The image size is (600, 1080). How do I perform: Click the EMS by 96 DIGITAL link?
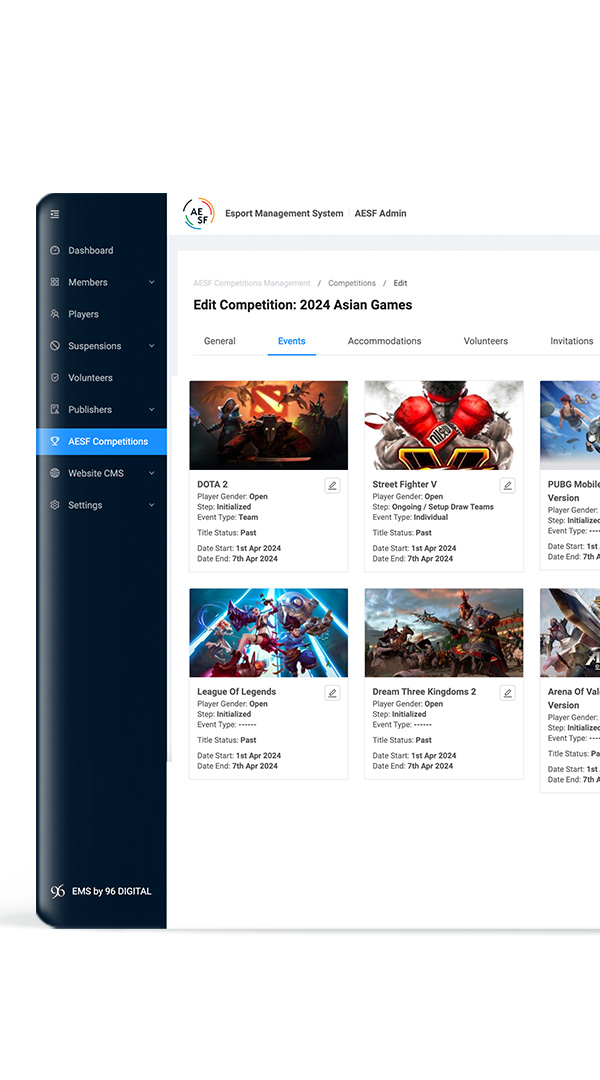[x=112, y=891]
